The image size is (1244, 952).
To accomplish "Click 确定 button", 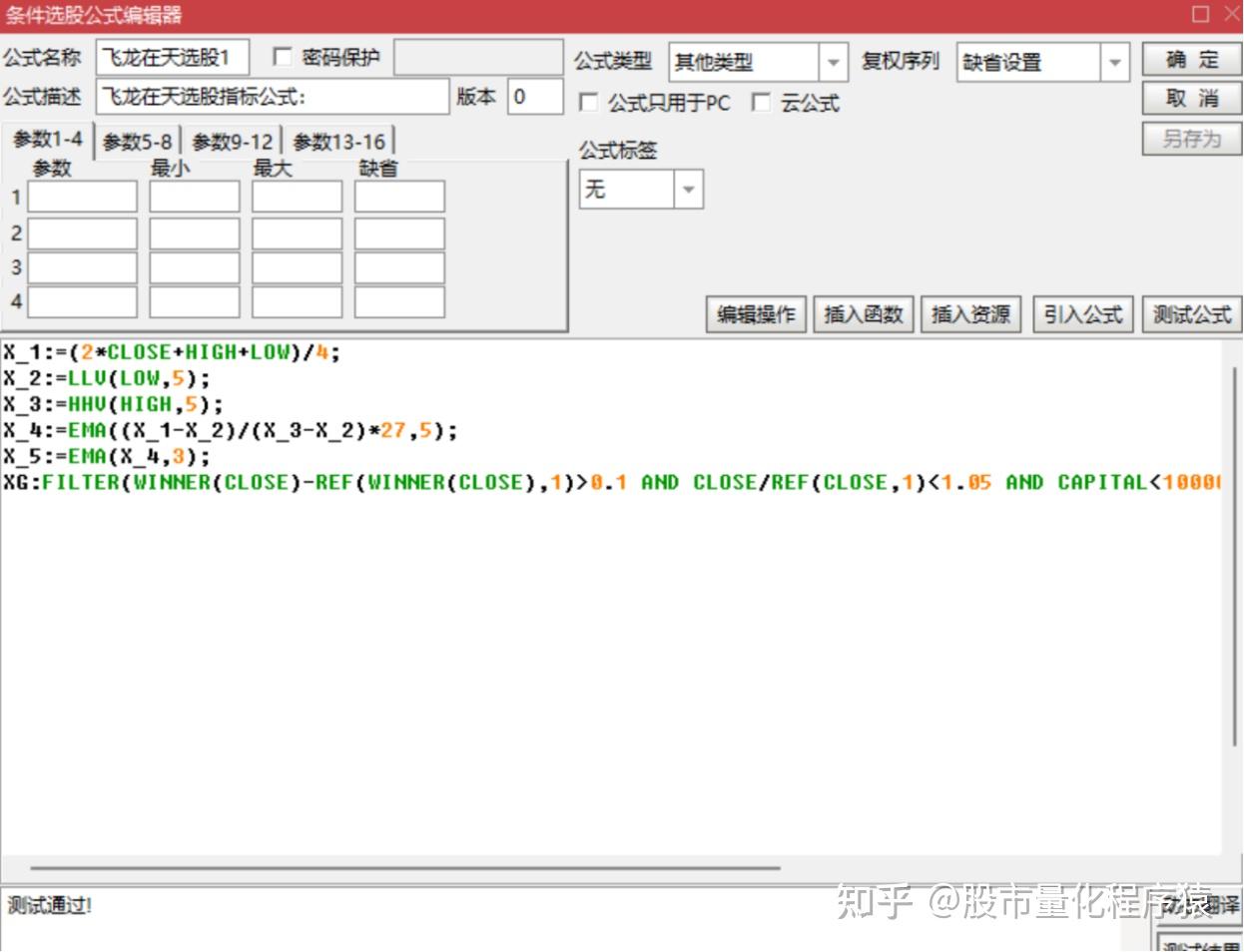I will (1192, 60).
